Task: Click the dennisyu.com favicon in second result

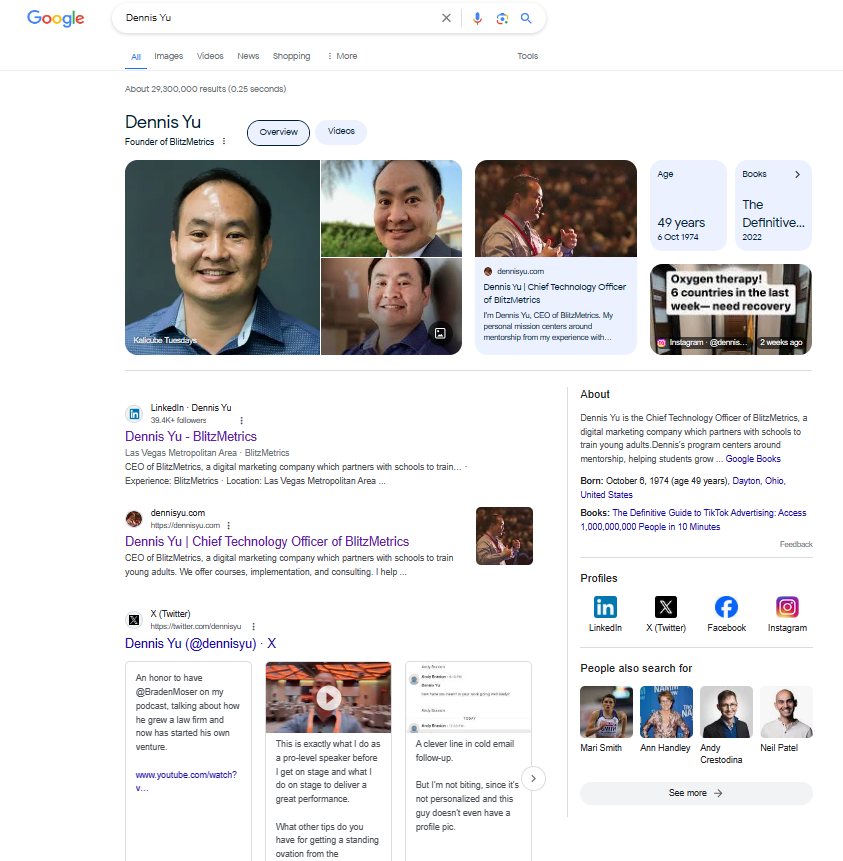Action: tap(134, 518)
